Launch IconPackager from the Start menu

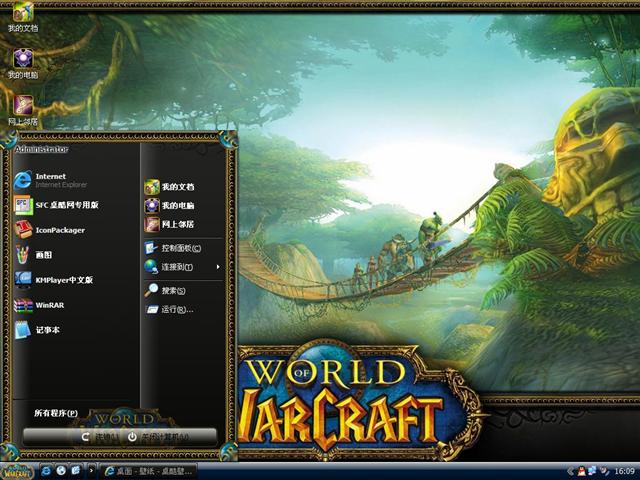tap(49, 230)
